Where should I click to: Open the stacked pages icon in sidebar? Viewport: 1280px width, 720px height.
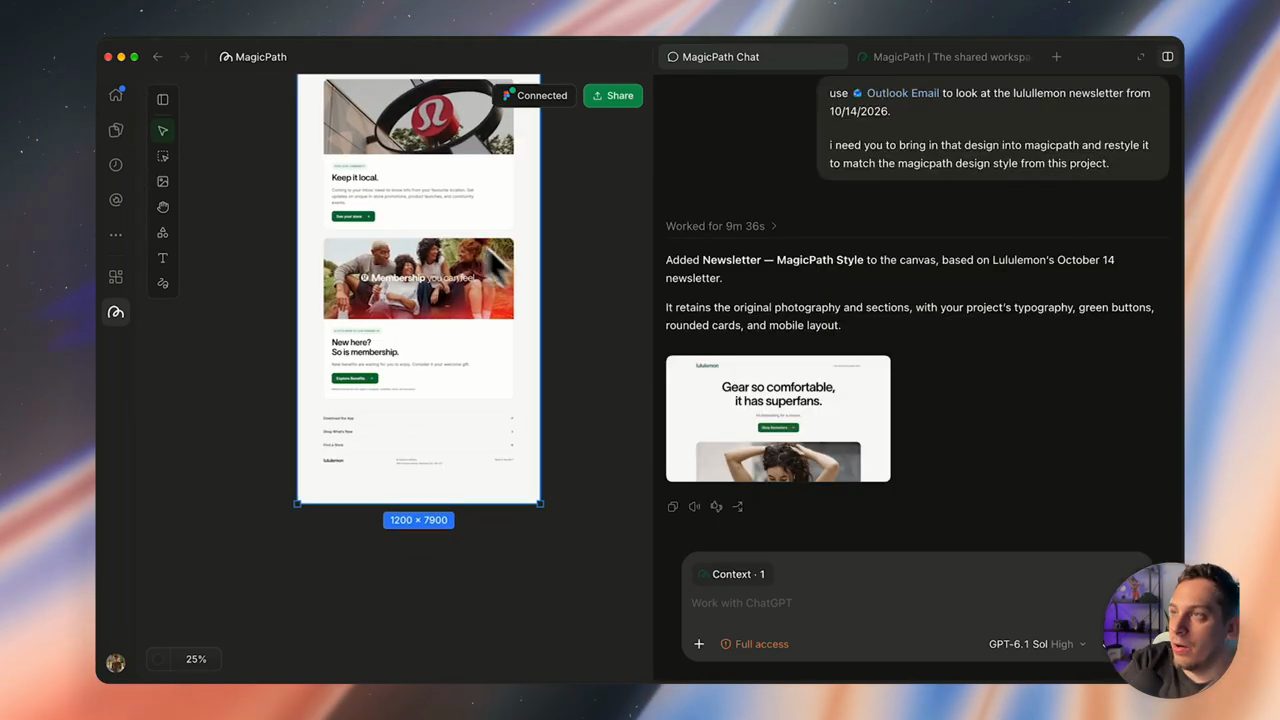pos(116,130)
